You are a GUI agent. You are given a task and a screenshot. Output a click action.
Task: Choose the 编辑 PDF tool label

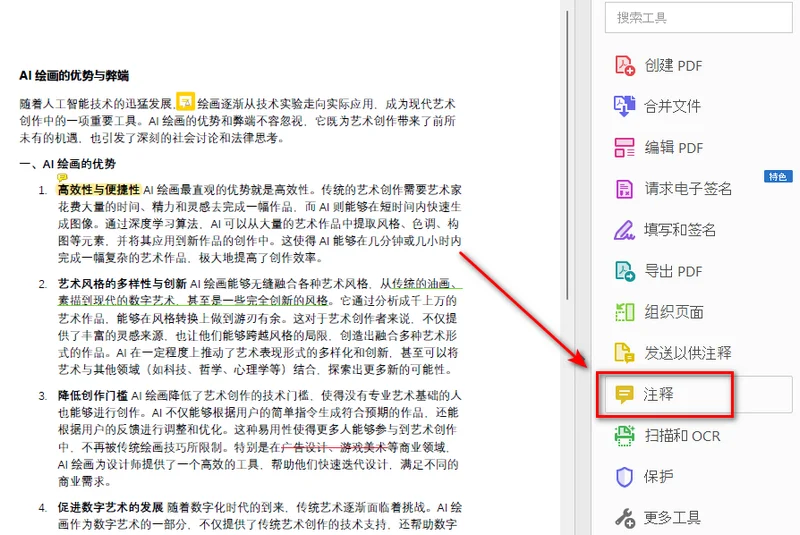(673, 147)
